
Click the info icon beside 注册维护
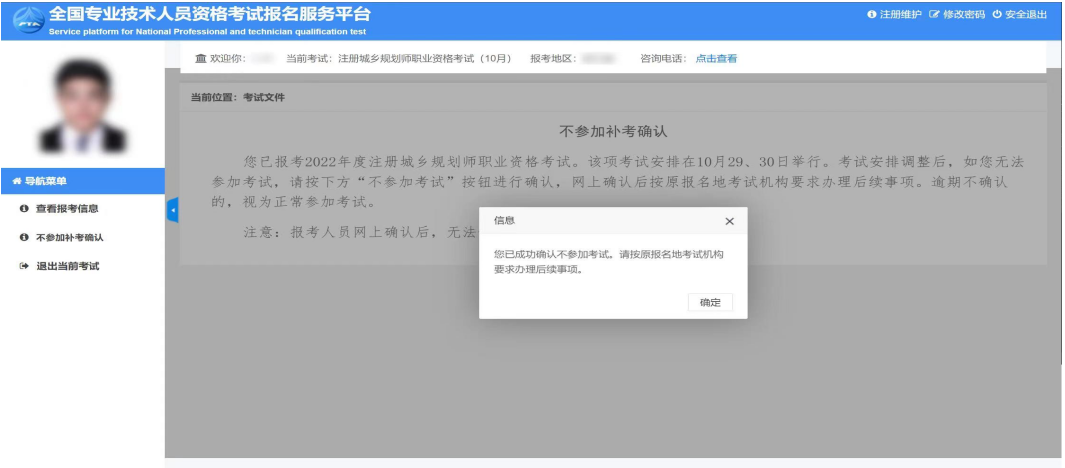[871, 15]
